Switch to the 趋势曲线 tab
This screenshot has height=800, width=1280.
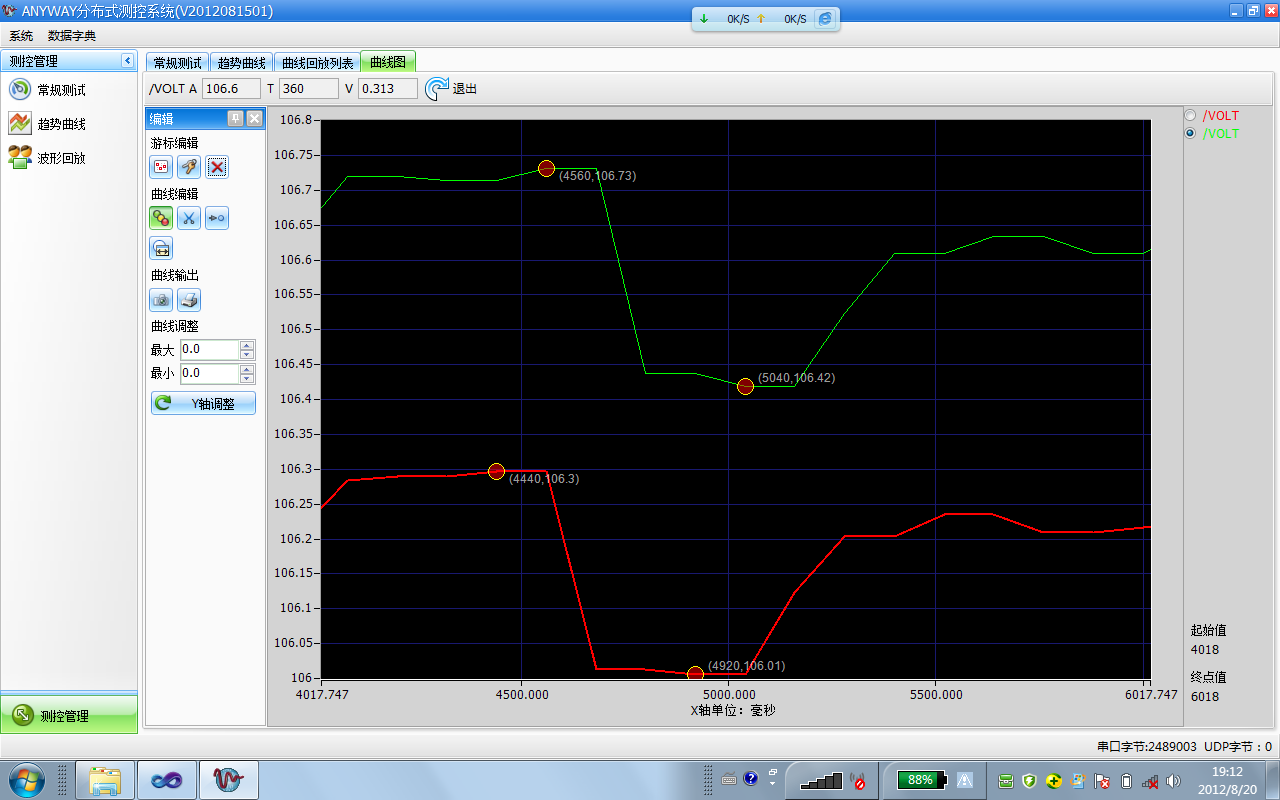[241, 63]
